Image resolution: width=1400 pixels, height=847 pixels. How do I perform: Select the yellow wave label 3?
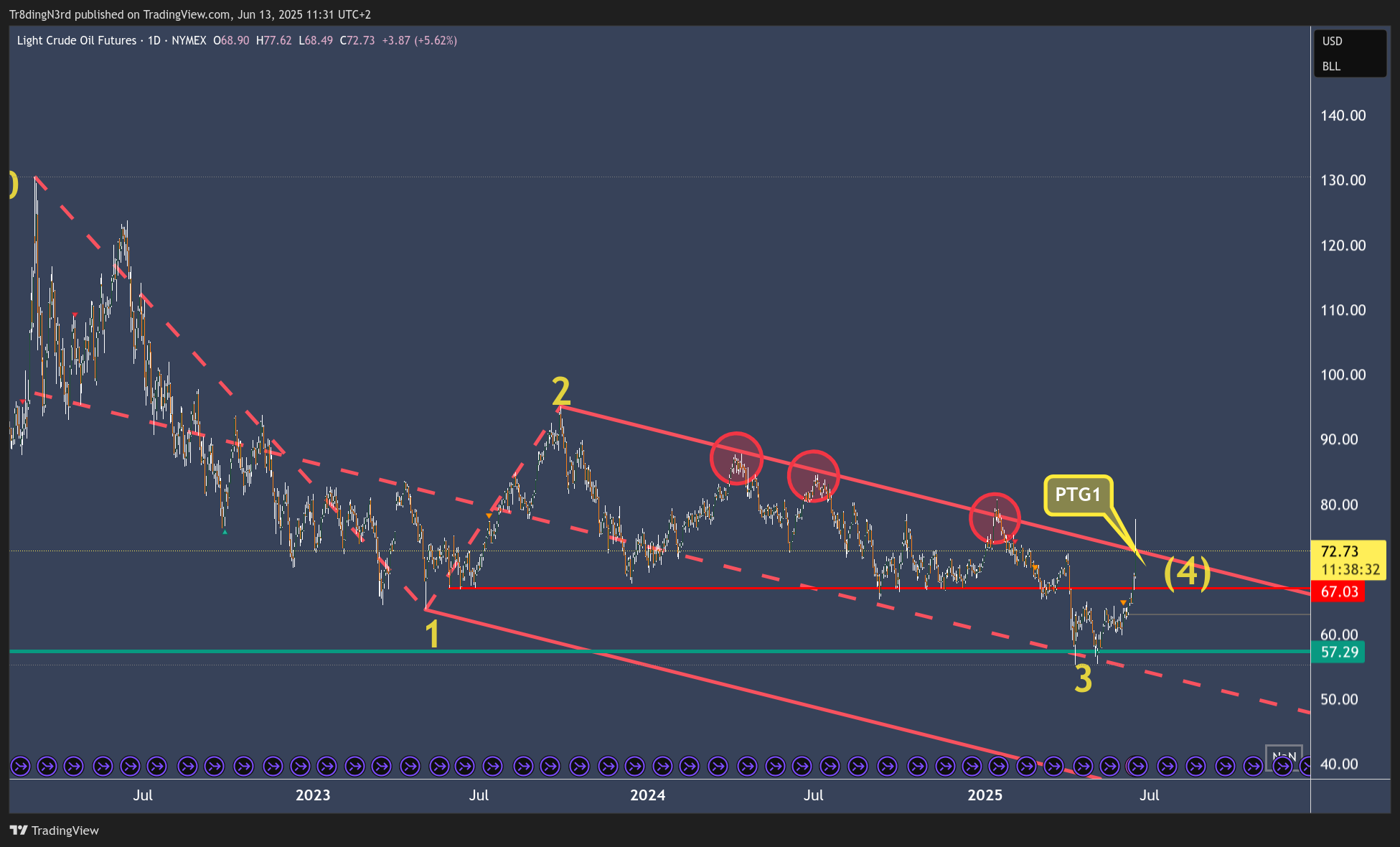[1083, 678]
